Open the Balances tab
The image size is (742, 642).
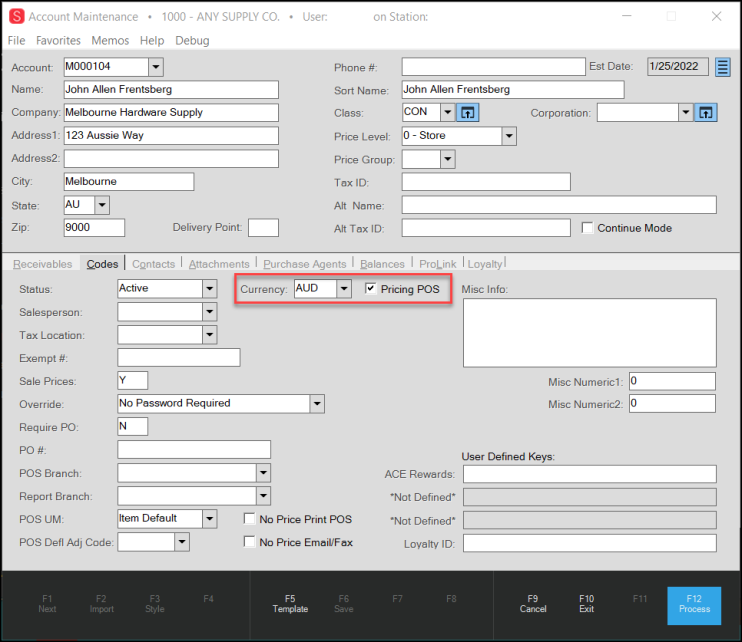(382, 264)
